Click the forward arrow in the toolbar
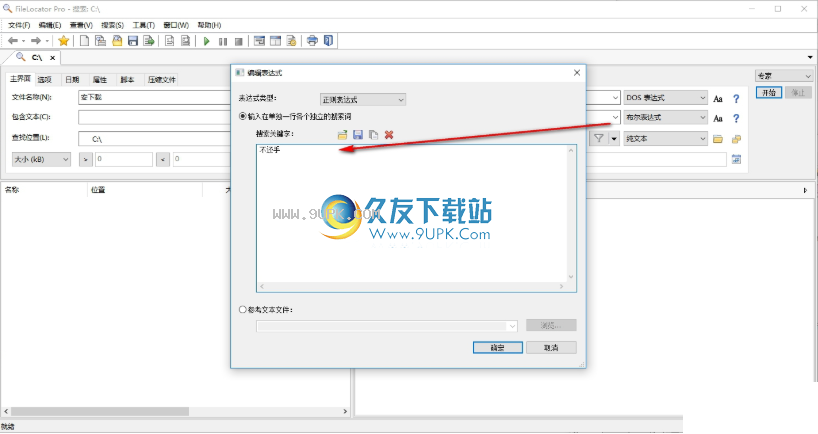Screen dimensions: 818x434 tap(35, 41)
